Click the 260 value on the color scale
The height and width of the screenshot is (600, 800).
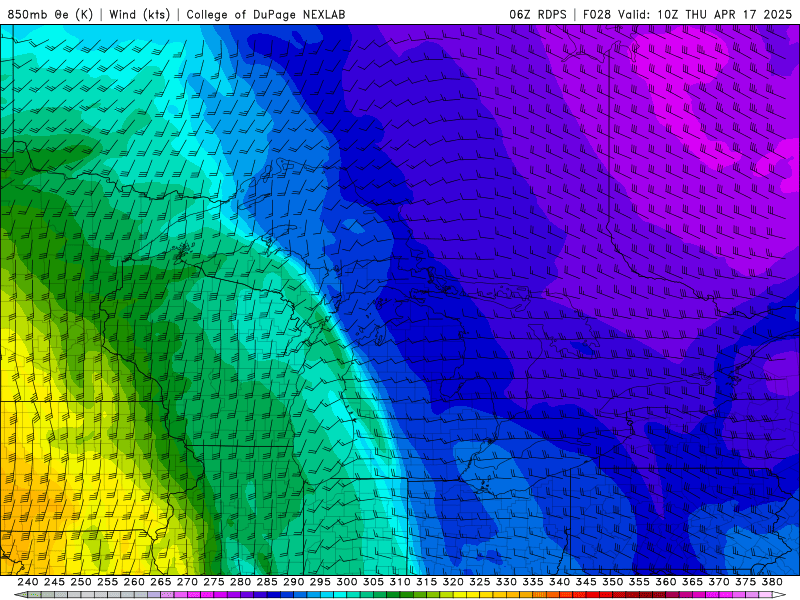[134, 582]
